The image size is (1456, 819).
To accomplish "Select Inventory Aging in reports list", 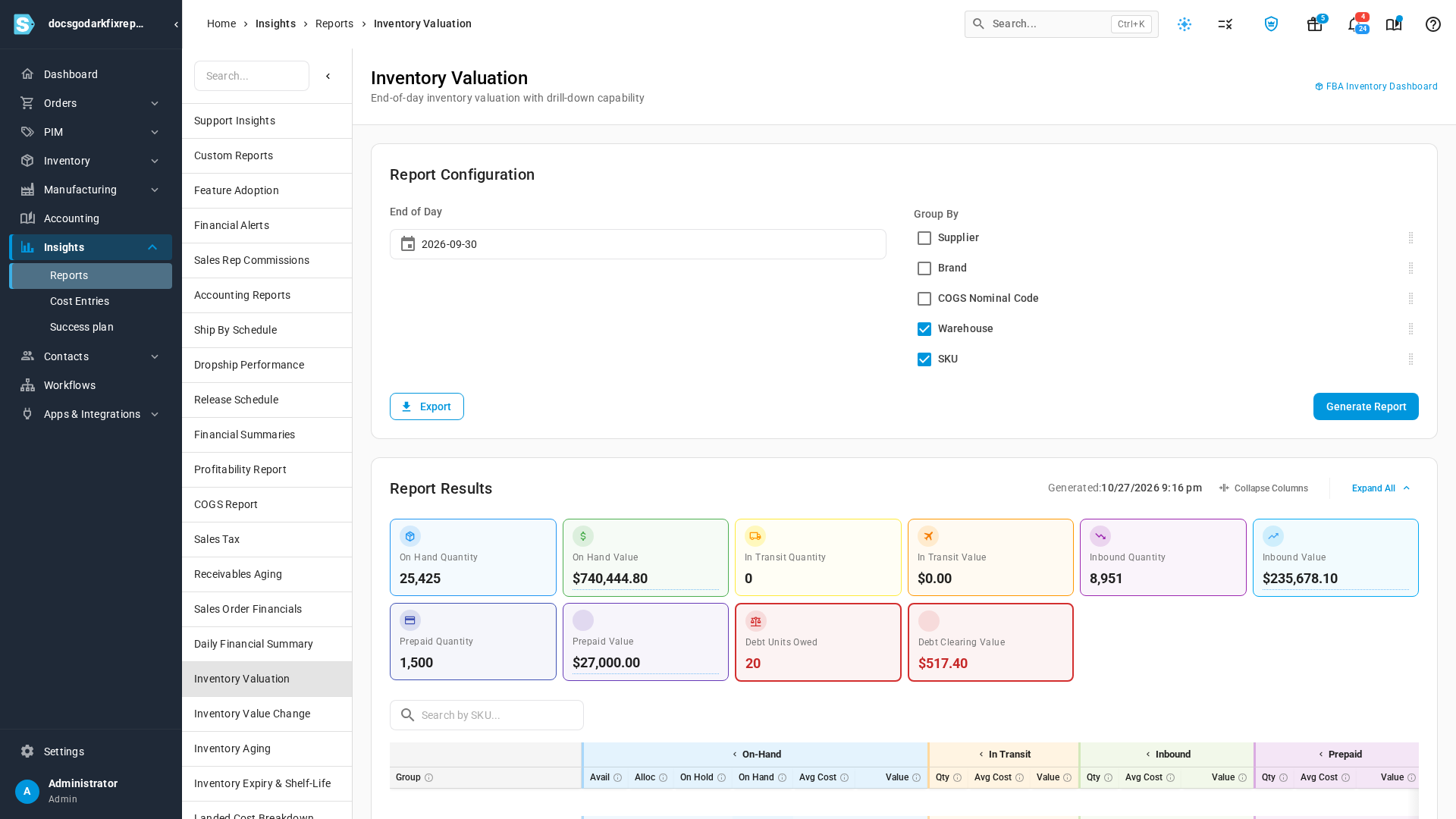I will [x=267, y=748].
